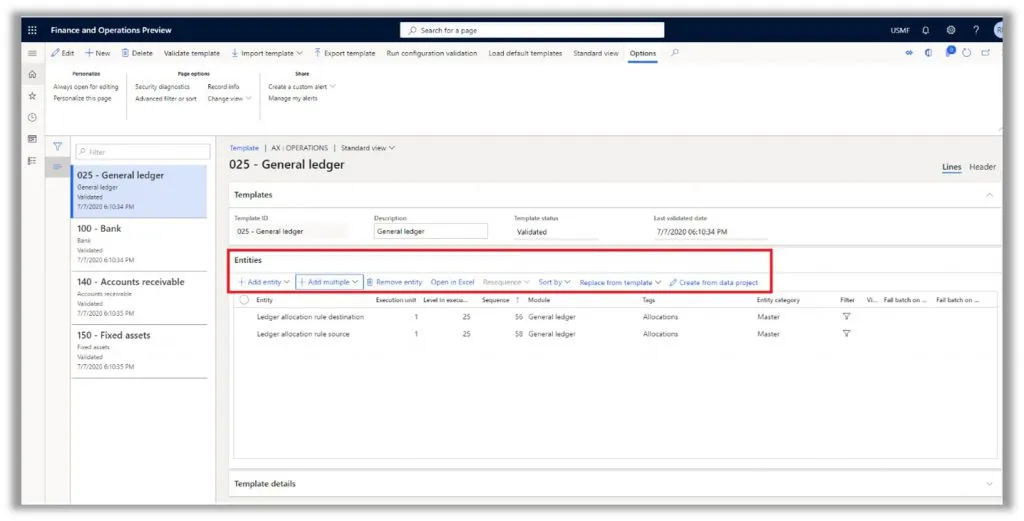1024x521 pixels.
Task: Open filter for Ledger allocation rule source
Action: click(x=846, y=334)
